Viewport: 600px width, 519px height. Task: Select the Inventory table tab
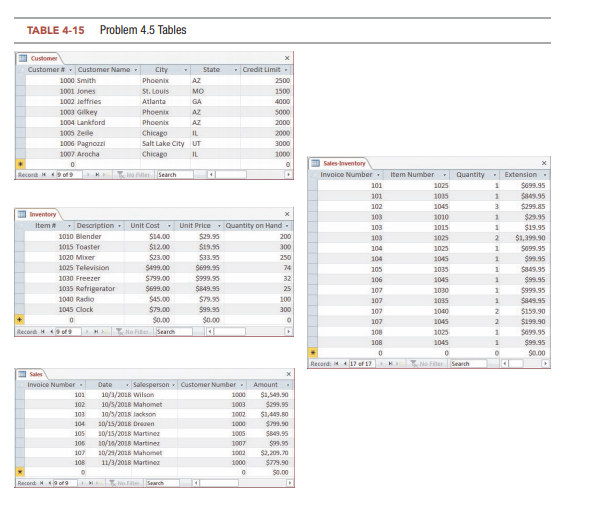[x=38, y=214]
